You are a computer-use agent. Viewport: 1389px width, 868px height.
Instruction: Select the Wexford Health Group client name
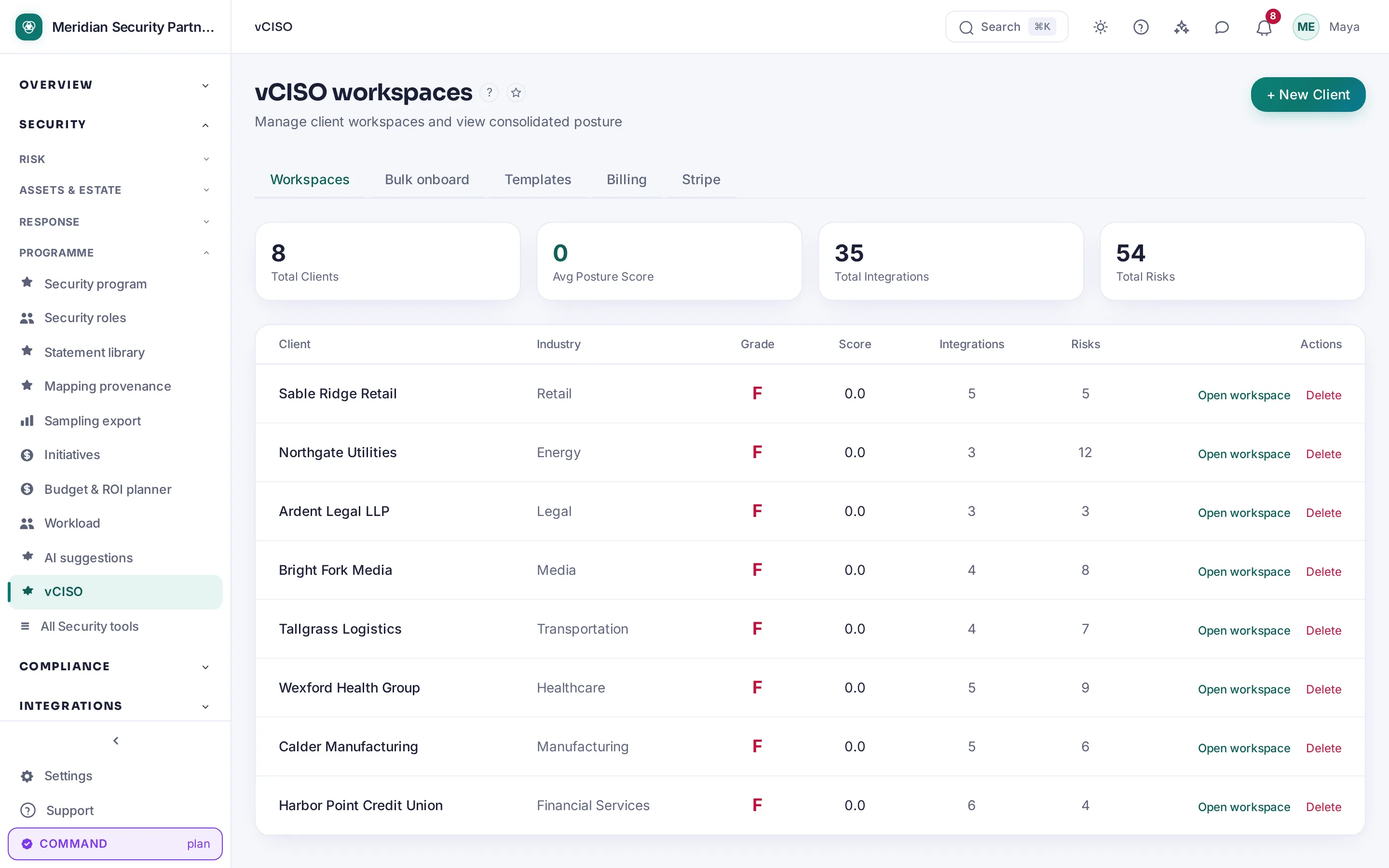tap(349, 688)
